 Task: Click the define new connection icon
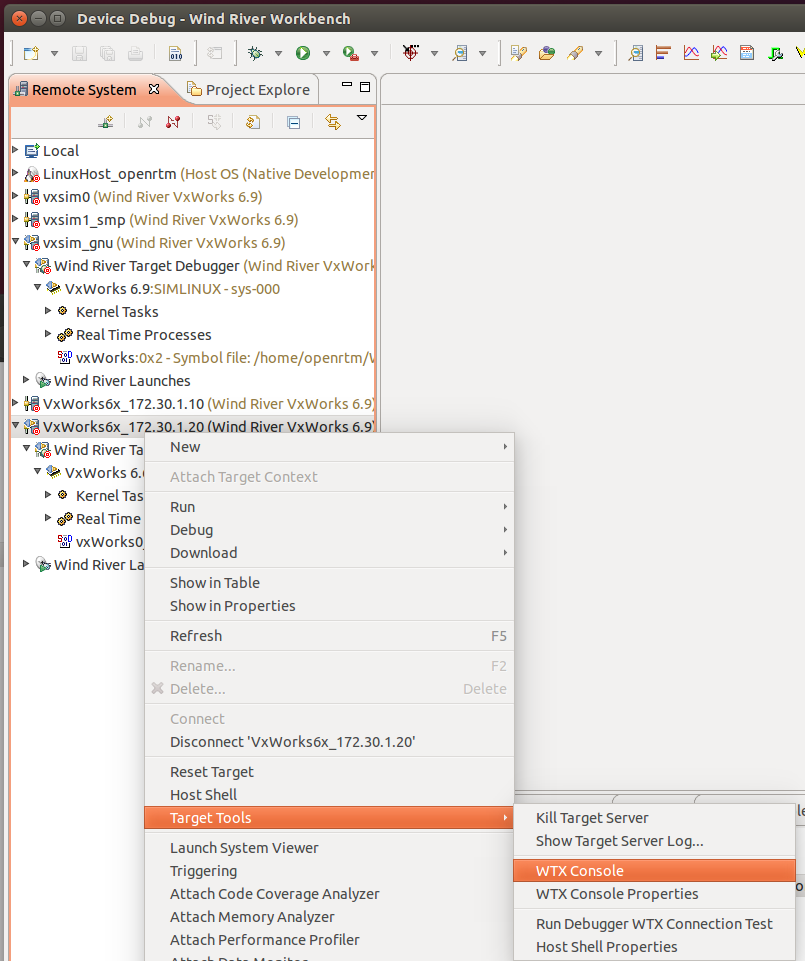pos(105,122)
